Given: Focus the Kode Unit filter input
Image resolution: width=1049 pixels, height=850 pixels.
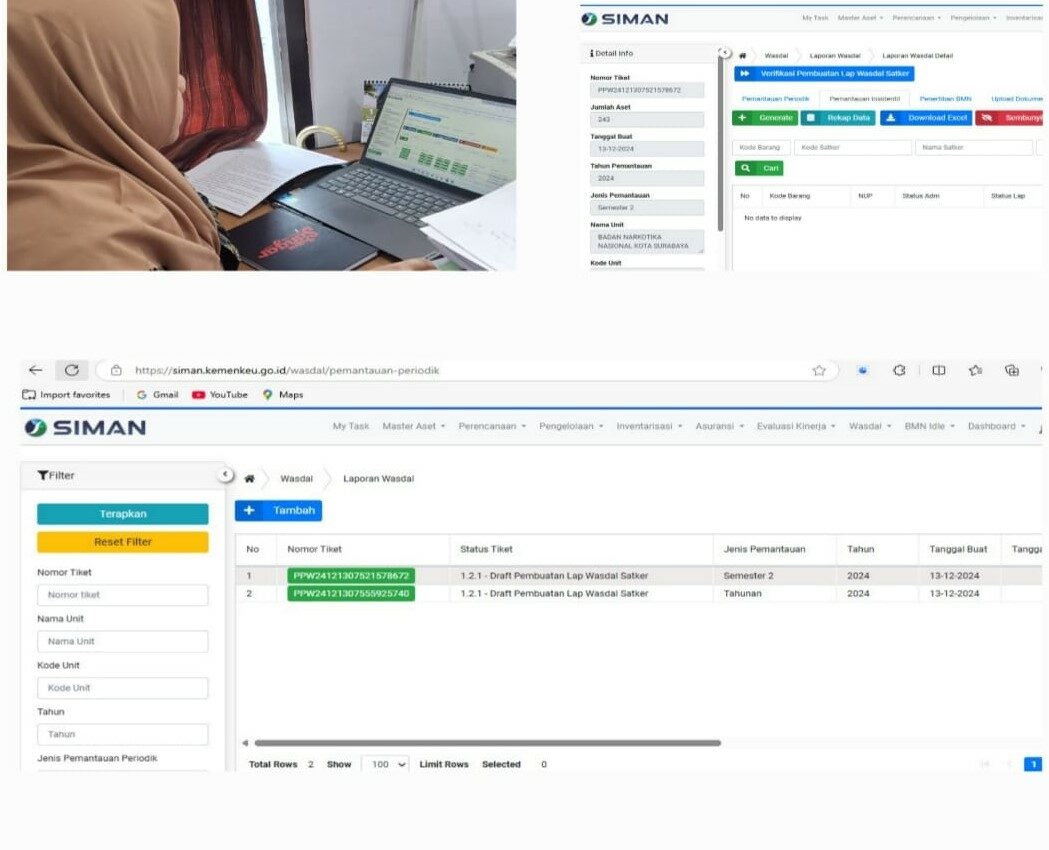Looking at the screenshot, I should 122,687.
